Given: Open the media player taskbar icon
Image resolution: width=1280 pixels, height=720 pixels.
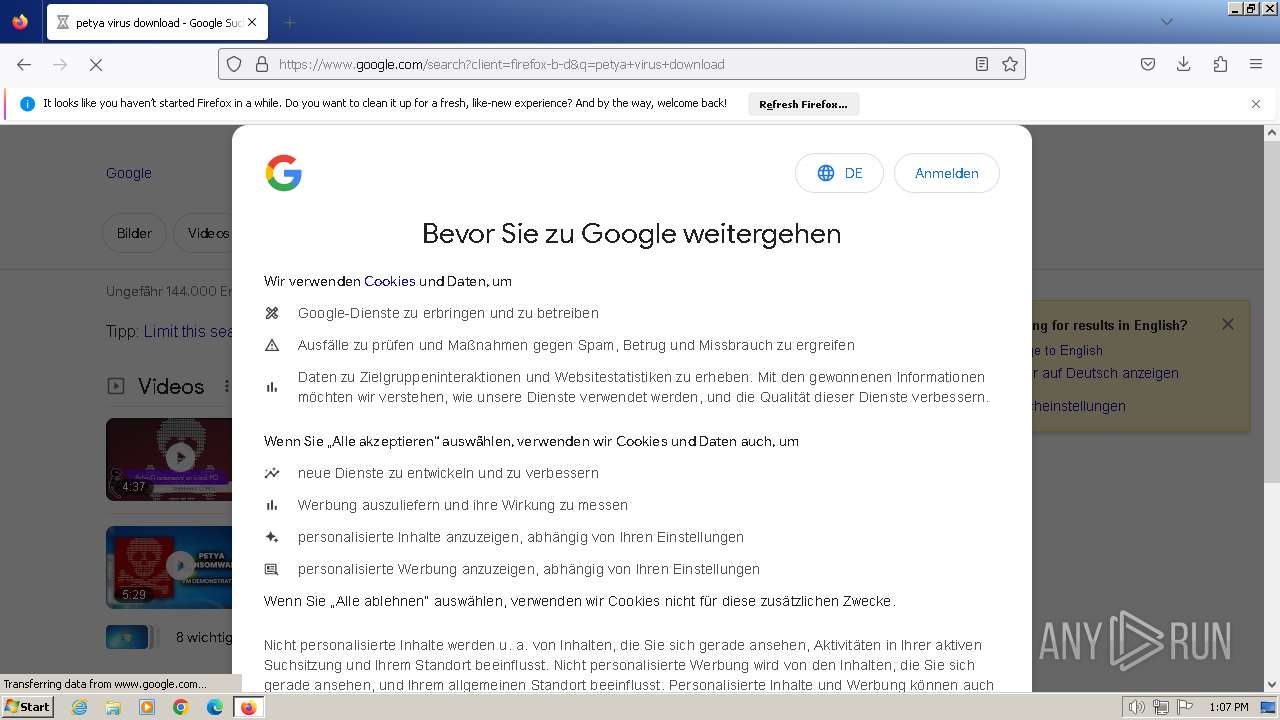Looking at the screenshot, I should coord(147,707).
